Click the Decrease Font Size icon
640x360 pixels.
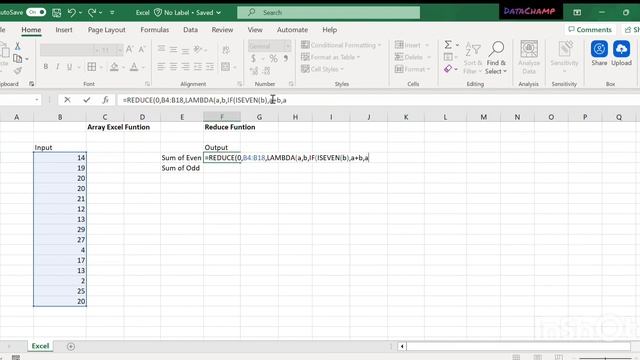142,49
